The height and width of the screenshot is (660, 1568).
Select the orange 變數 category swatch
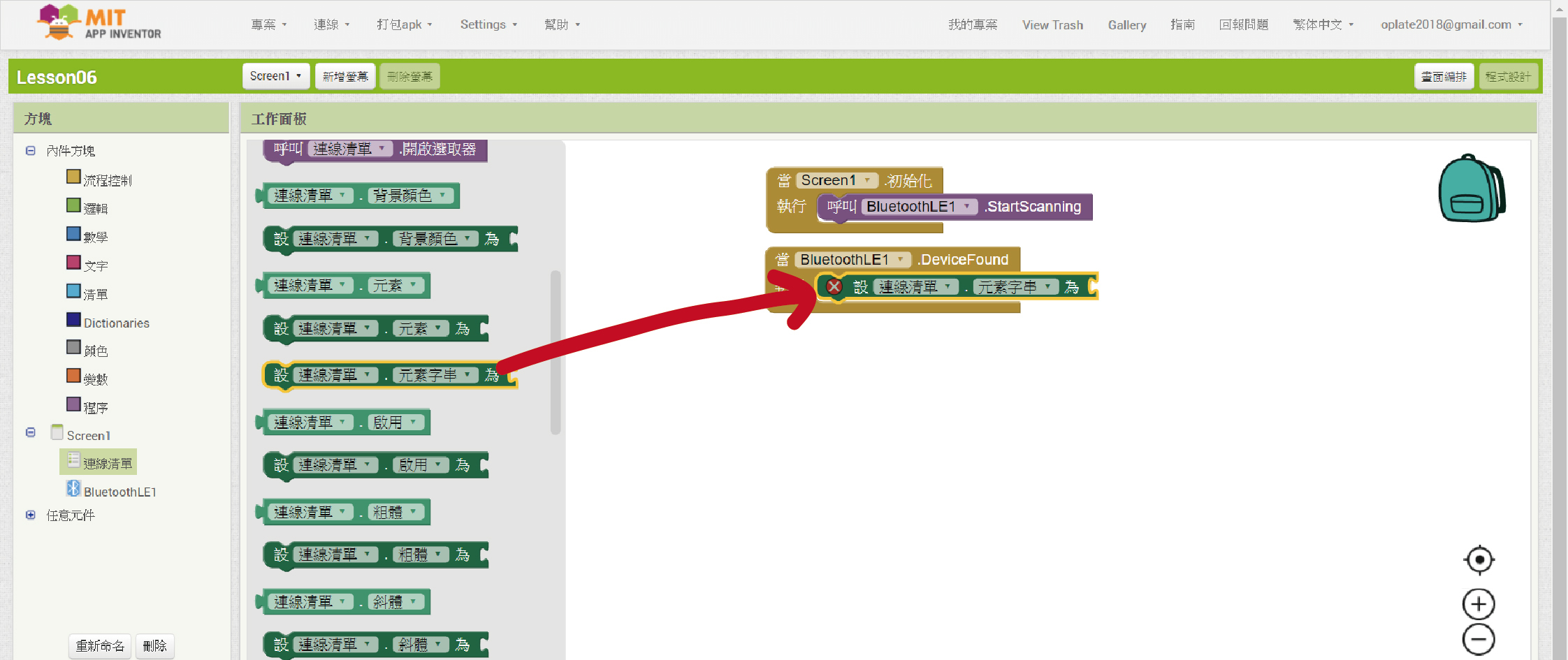pyautogui.click(x=73, y=376)
